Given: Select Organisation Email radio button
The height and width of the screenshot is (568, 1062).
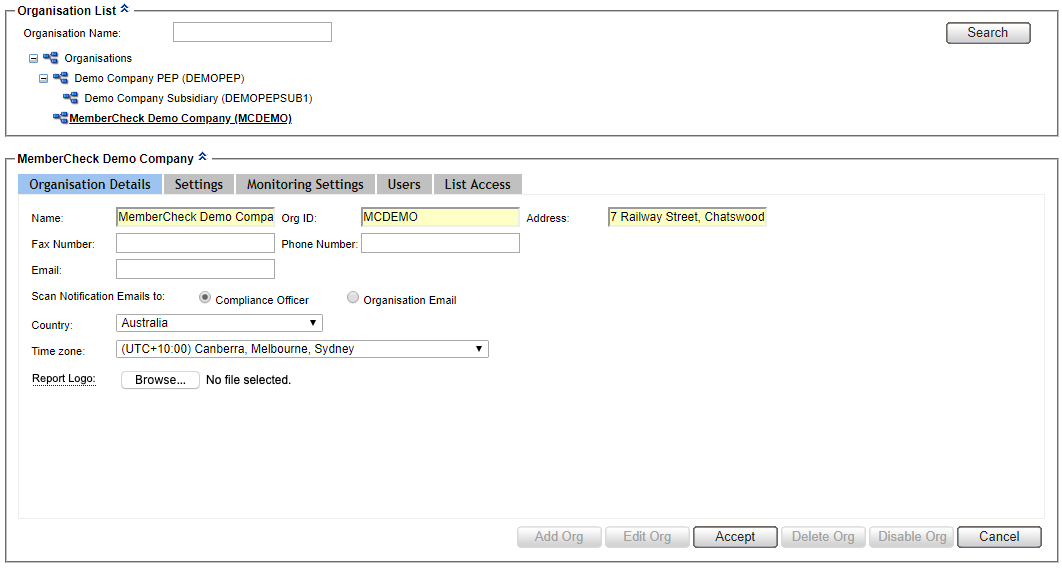Looking at the screenshot, I should [353, 297].
